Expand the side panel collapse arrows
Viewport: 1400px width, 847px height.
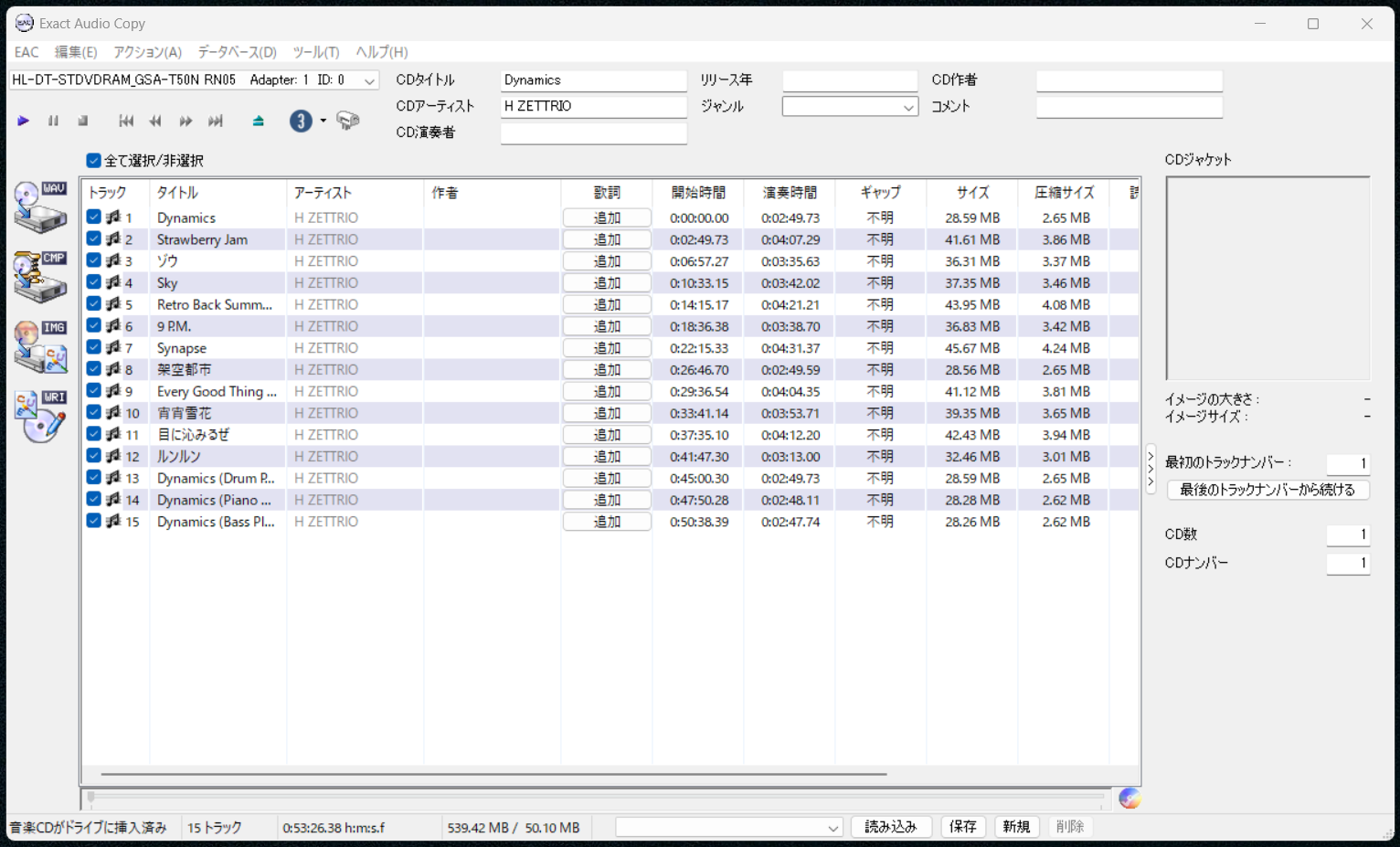tap(1151, 469)
